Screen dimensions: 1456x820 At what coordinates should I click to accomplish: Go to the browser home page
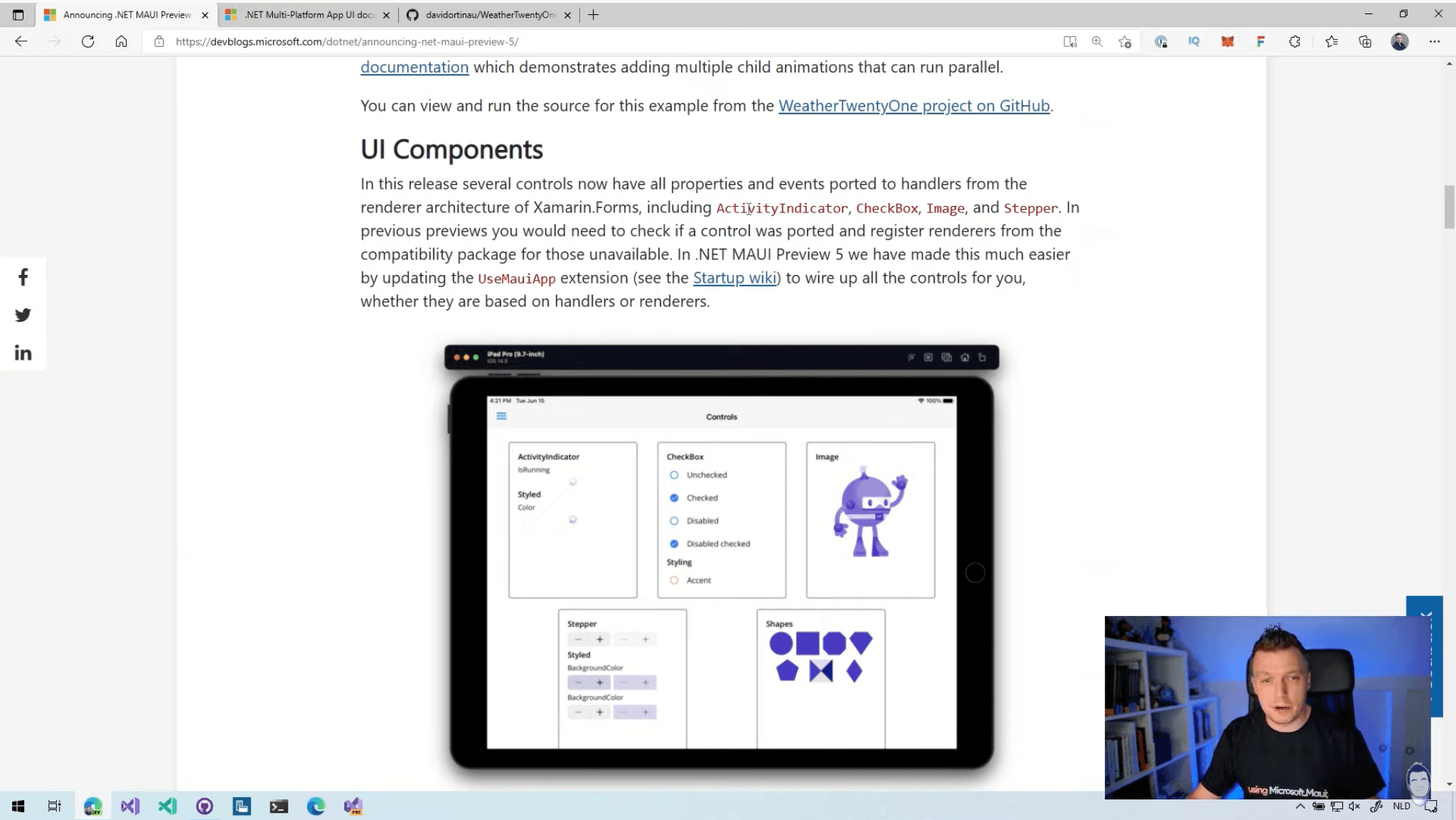pyautogui.click(x=122, y=41)
